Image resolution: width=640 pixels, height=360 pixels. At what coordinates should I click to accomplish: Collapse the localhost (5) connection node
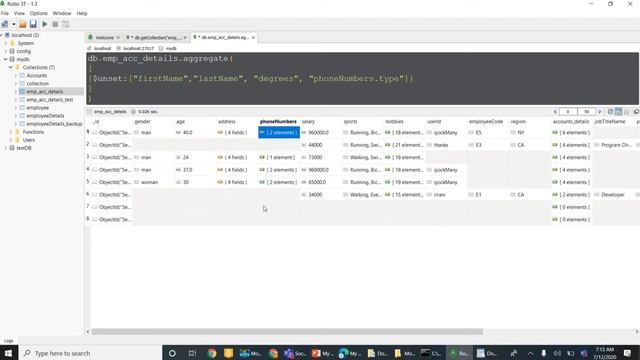click(x=2, y=35)
